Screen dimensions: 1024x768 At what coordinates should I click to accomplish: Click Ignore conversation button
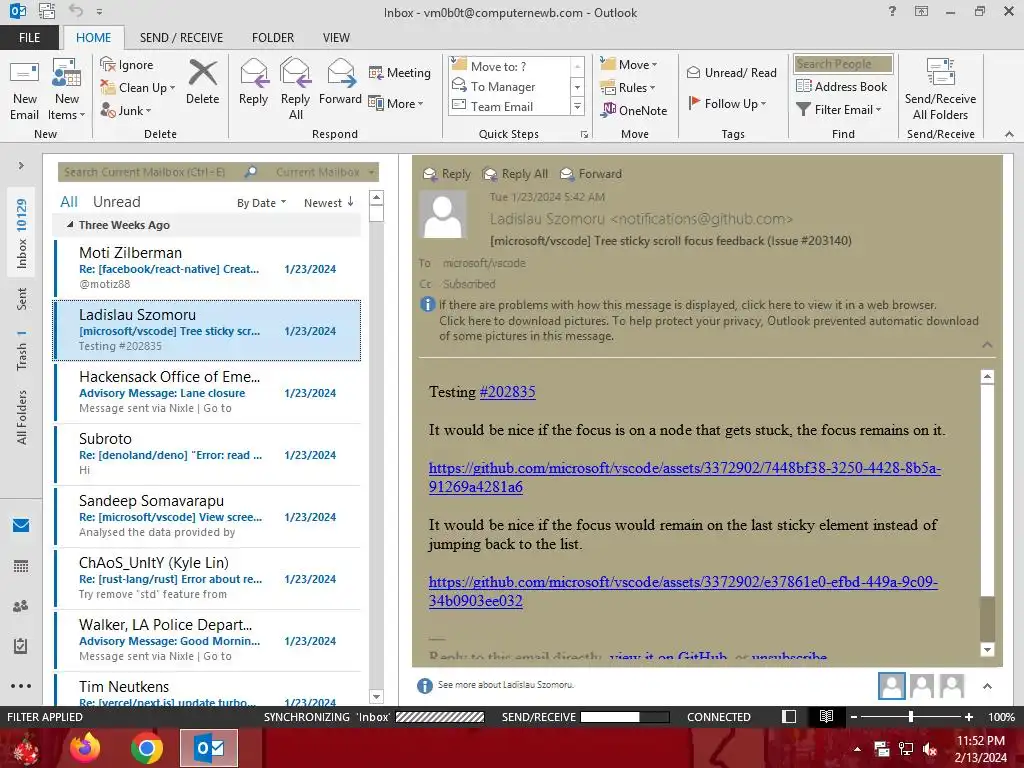pyautogui.click(x=127, y=65)
